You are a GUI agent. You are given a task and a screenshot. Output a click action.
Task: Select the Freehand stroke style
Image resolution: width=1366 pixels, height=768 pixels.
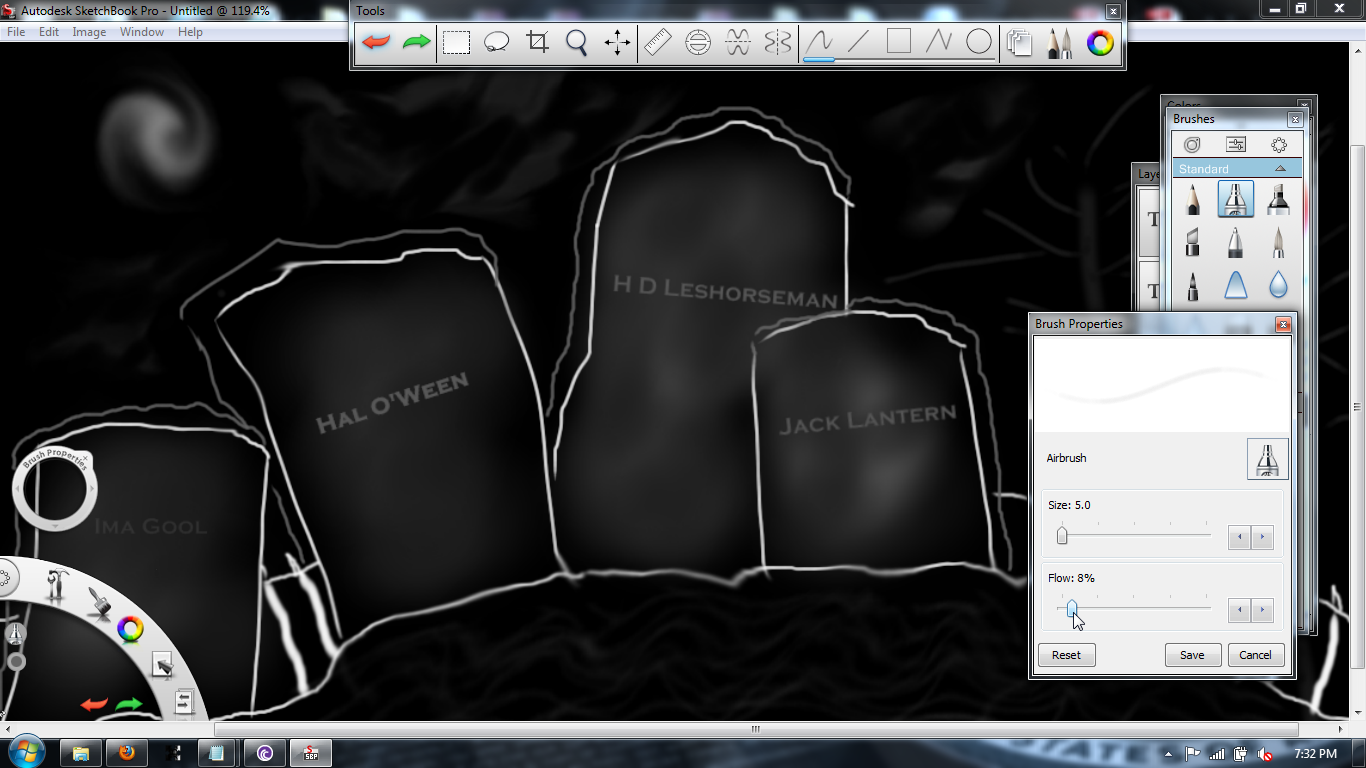(x=819, y=42)
